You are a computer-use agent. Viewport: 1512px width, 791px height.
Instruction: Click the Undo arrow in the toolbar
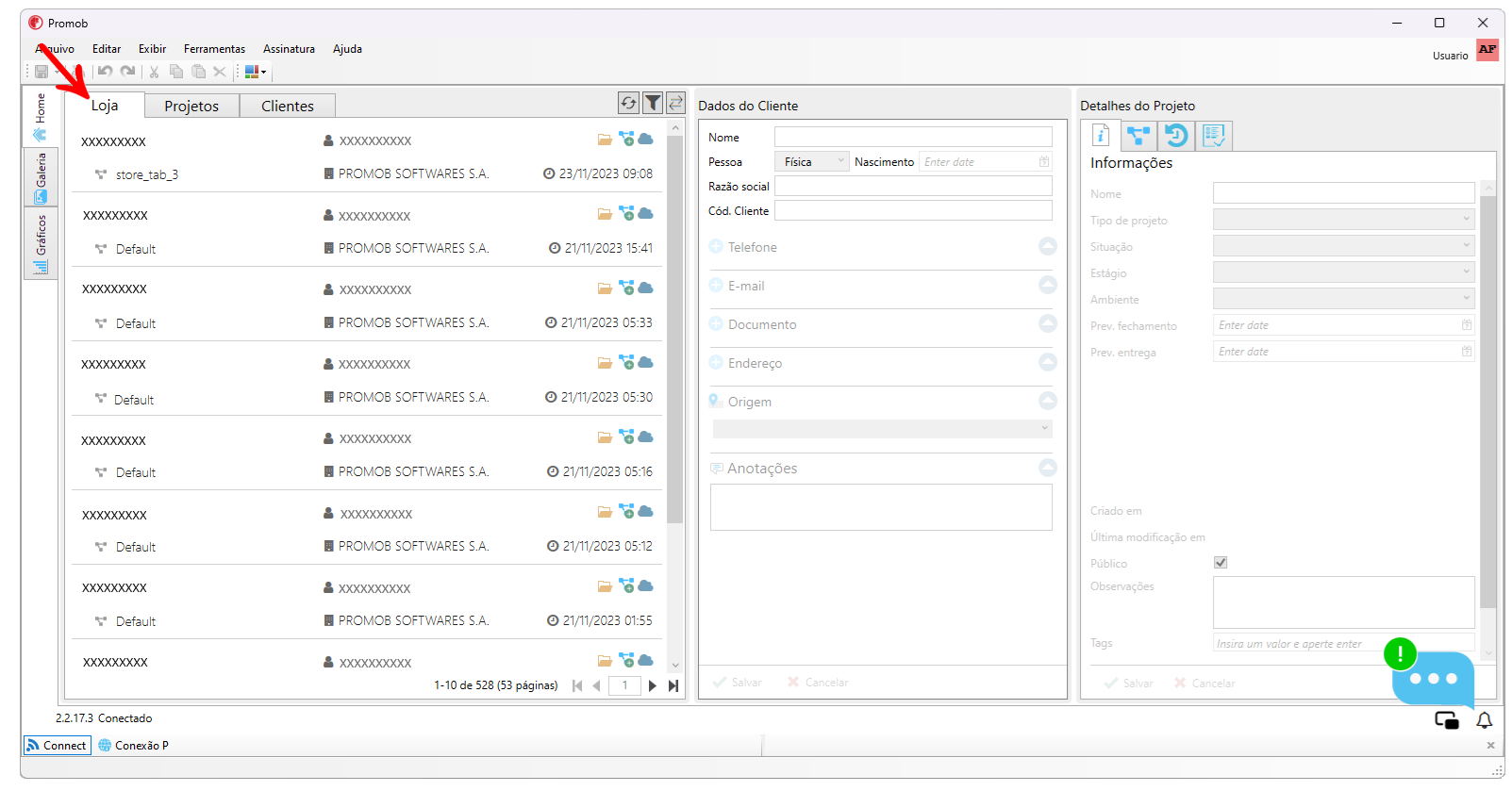(105, 72)
